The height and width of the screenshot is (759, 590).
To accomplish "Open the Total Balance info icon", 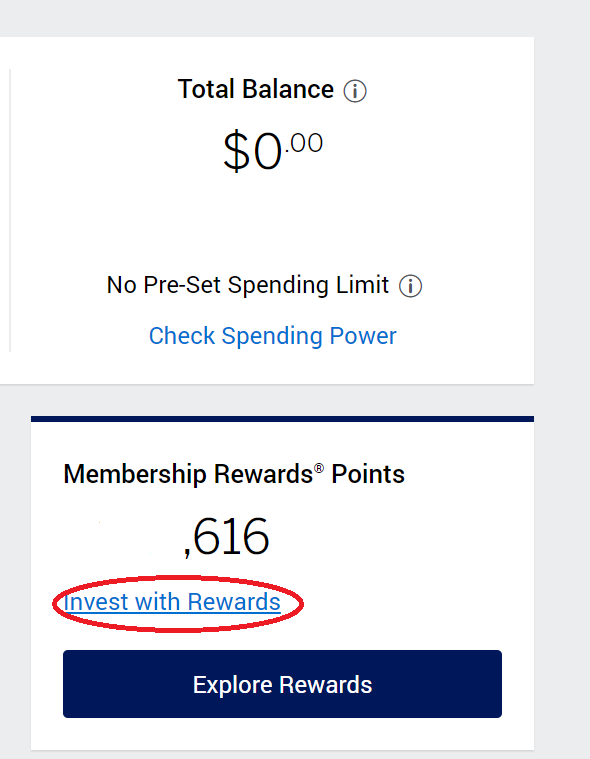I will coord(355,91).
